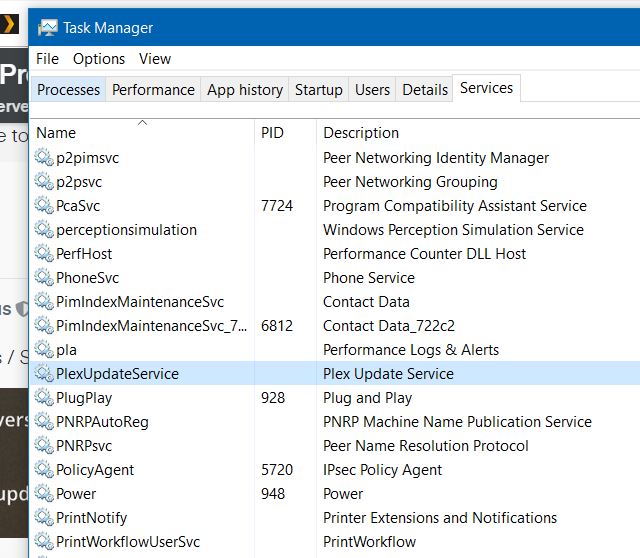Sort services by the Name column header
The width and height of the screenshot is (640, 558).
point(56,133)
